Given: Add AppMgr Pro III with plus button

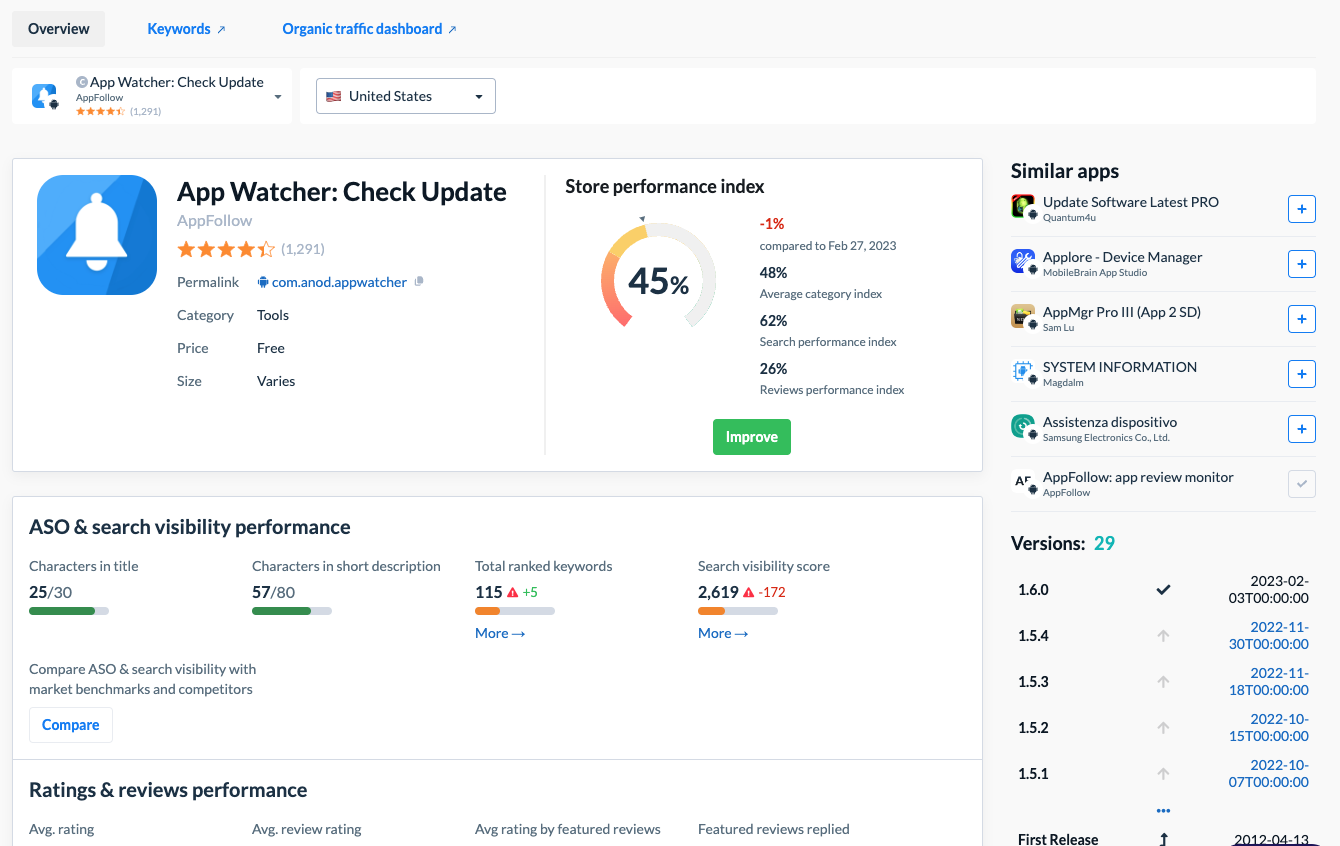Looking at the screenshot, I should [x=1301, y=319].
